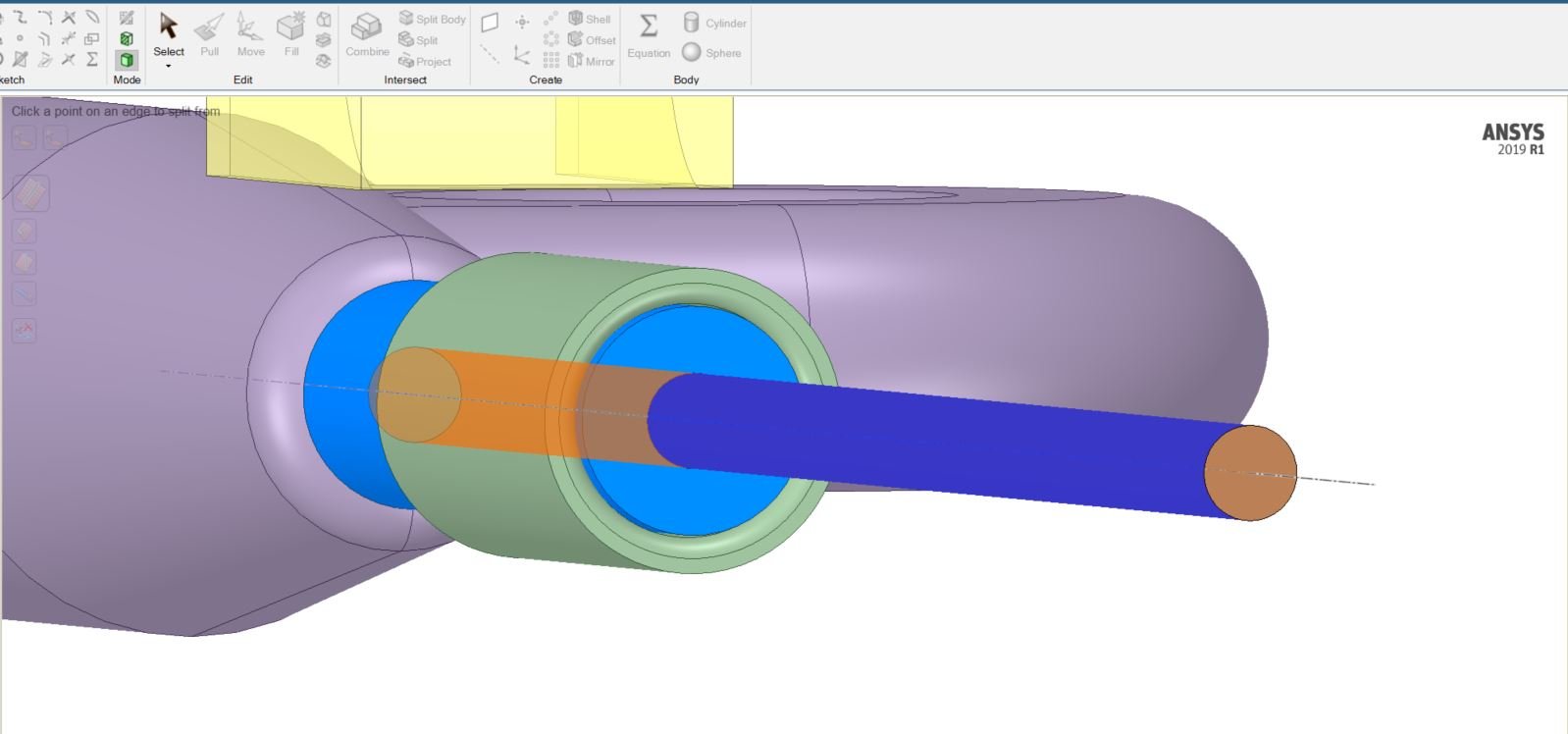
Task: Click the Combine tool
Action: click(x=367, y=34)
